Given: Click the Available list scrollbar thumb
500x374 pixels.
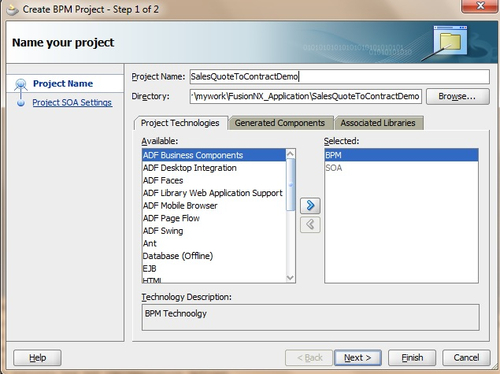Looking at the screenshot, I should (x=291, y=185).
